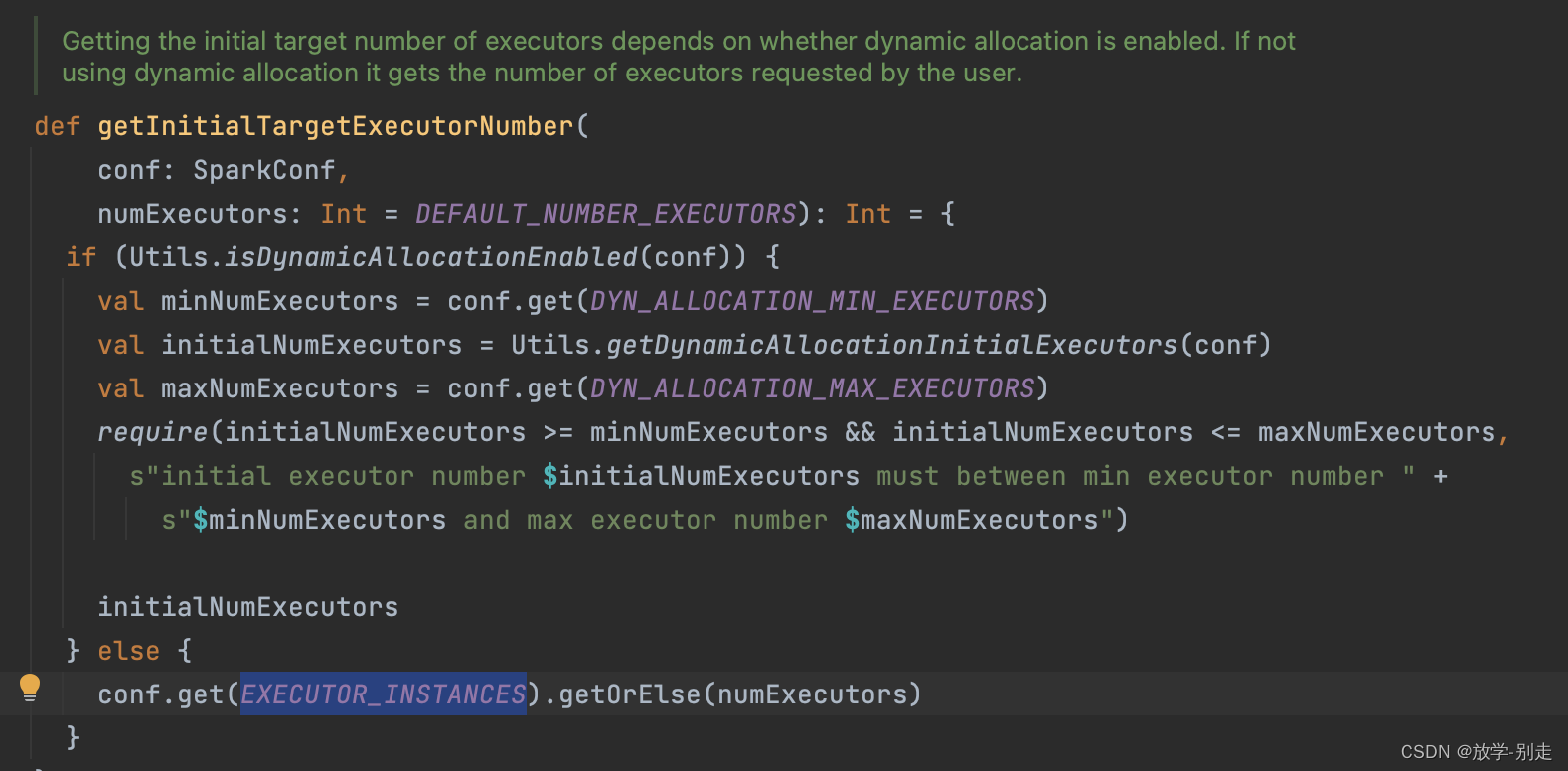Click the $initialNumExecutors string interpolation
This screenshot has width=1568, height=771.
(702, 476)
